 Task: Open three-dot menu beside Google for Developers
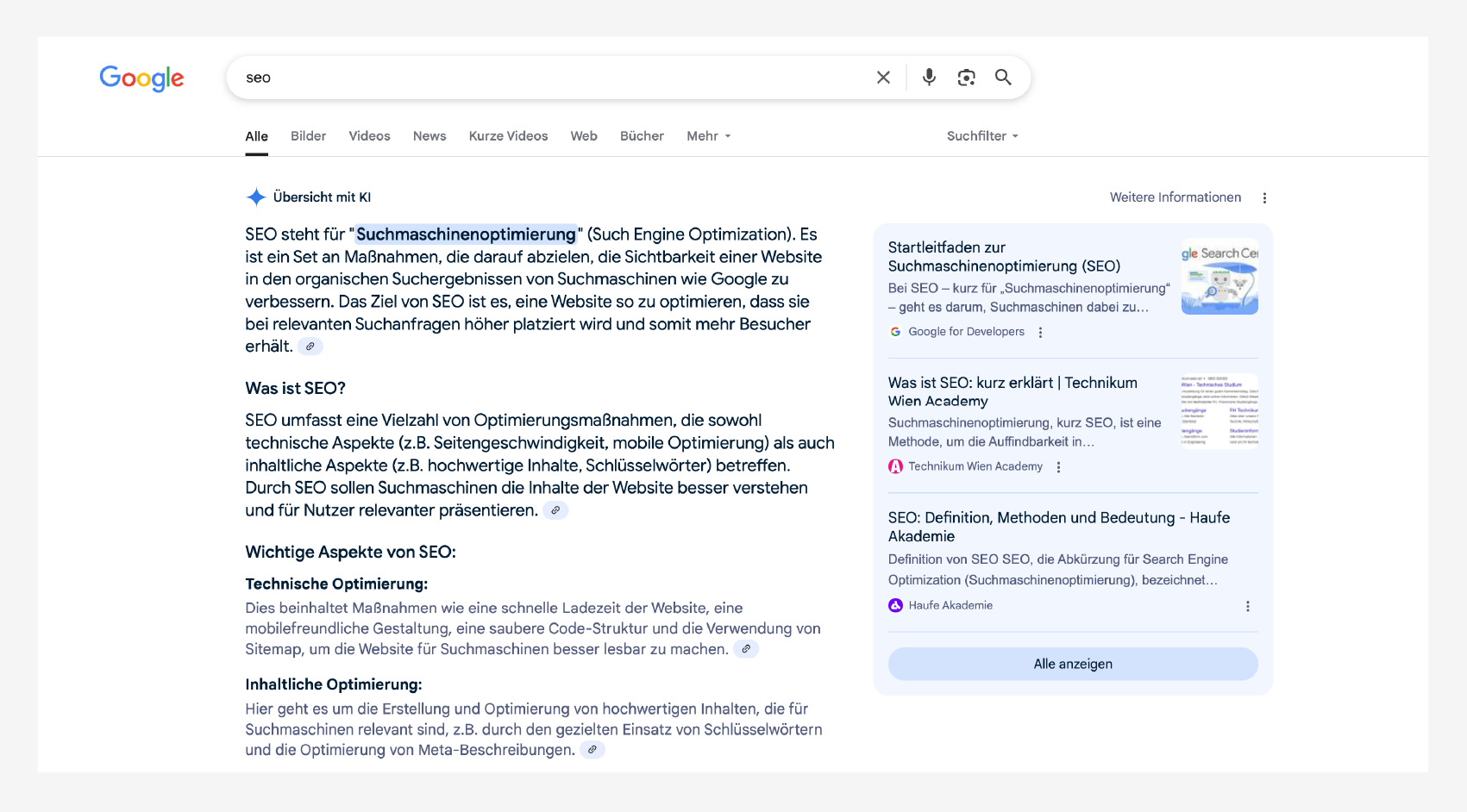click(x=1040, y=333)
